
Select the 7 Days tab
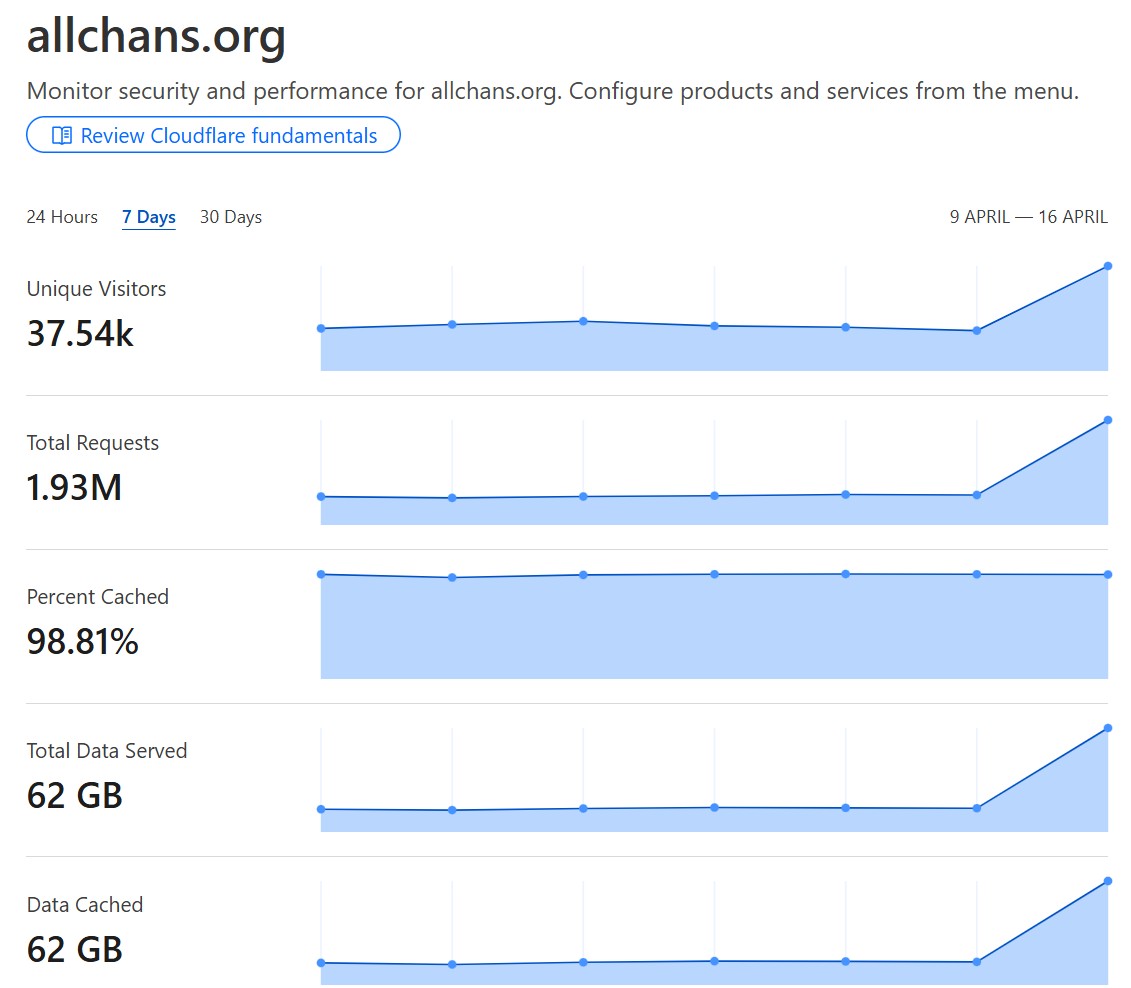[149, 217]
